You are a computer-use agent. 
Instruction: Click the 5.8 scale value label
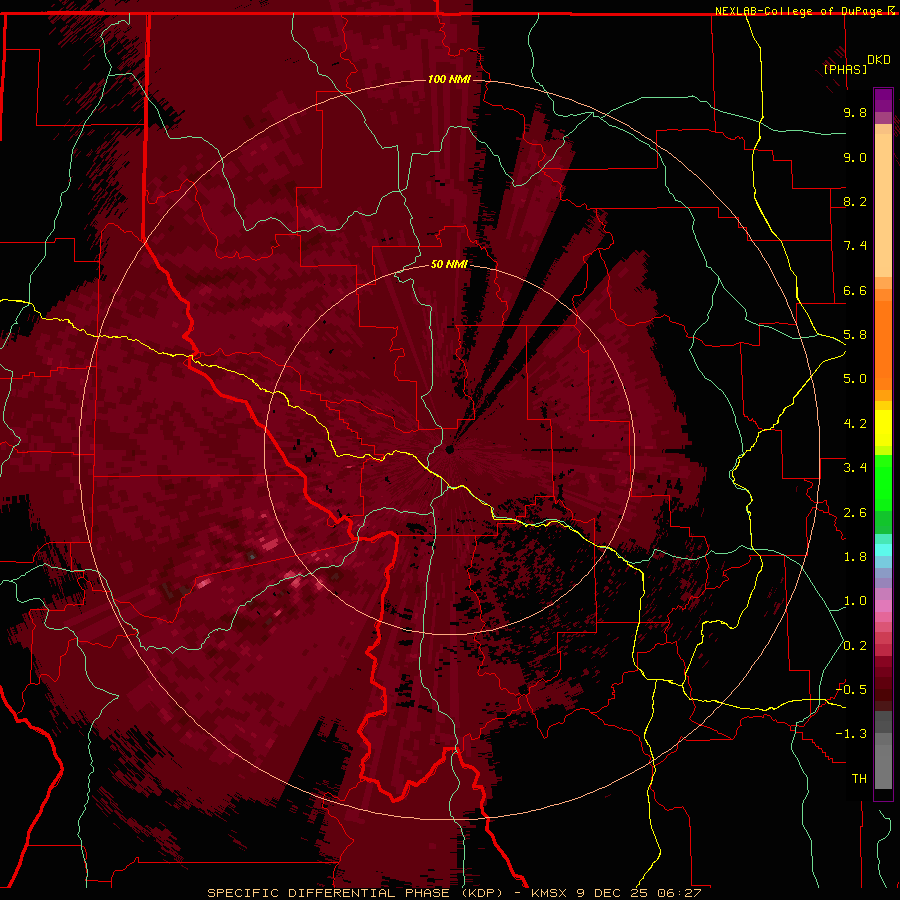point(855,335)
